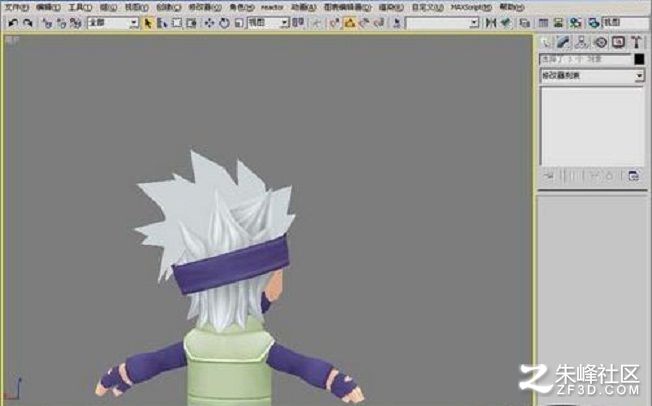
Task: Open the 动画 (Animation) menu
Action: pyautogui.click(x=303, y=7)
